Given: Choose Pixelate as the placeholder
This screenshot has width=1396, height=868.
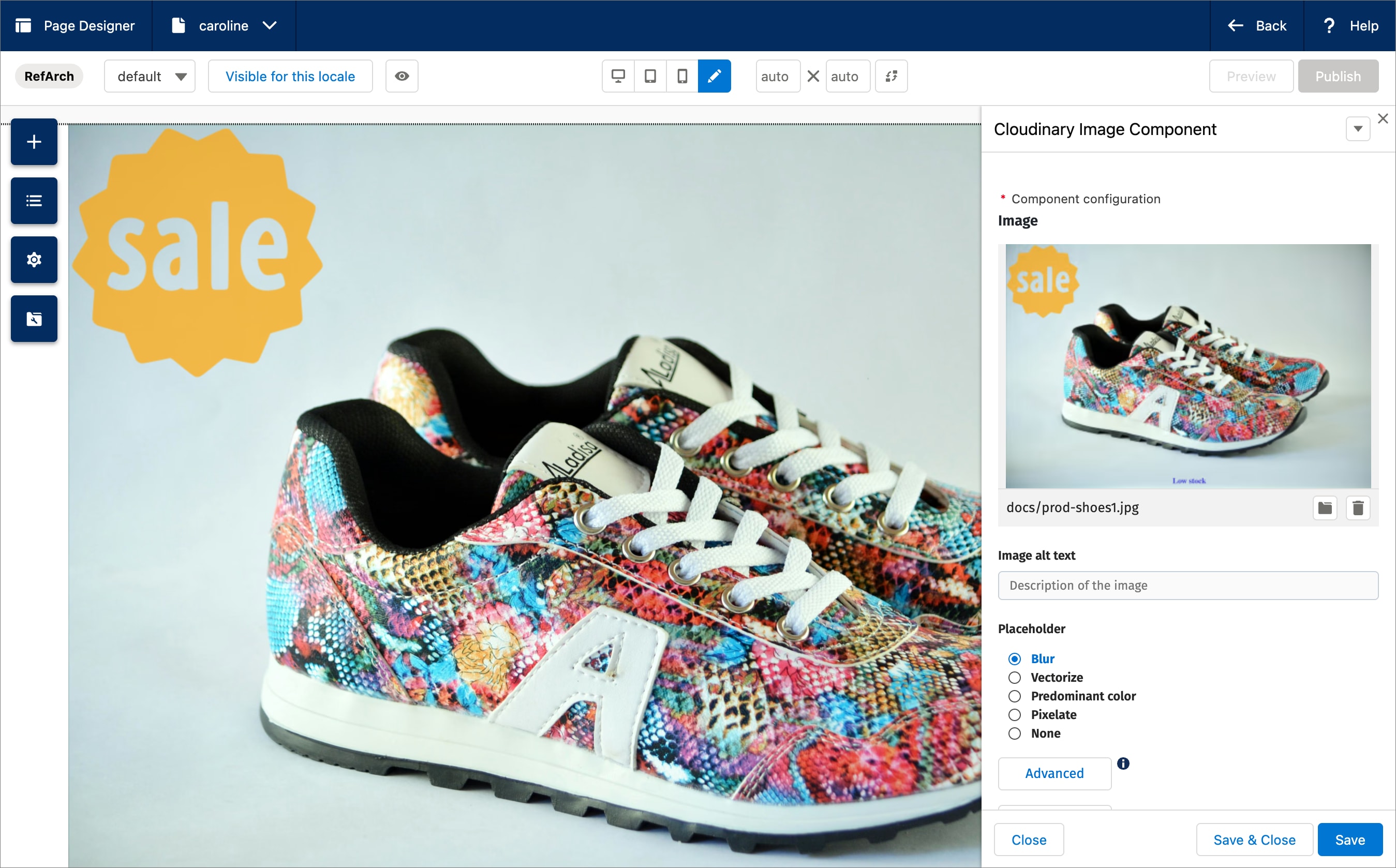Looking at the screenshot, I should point(1014,715).
